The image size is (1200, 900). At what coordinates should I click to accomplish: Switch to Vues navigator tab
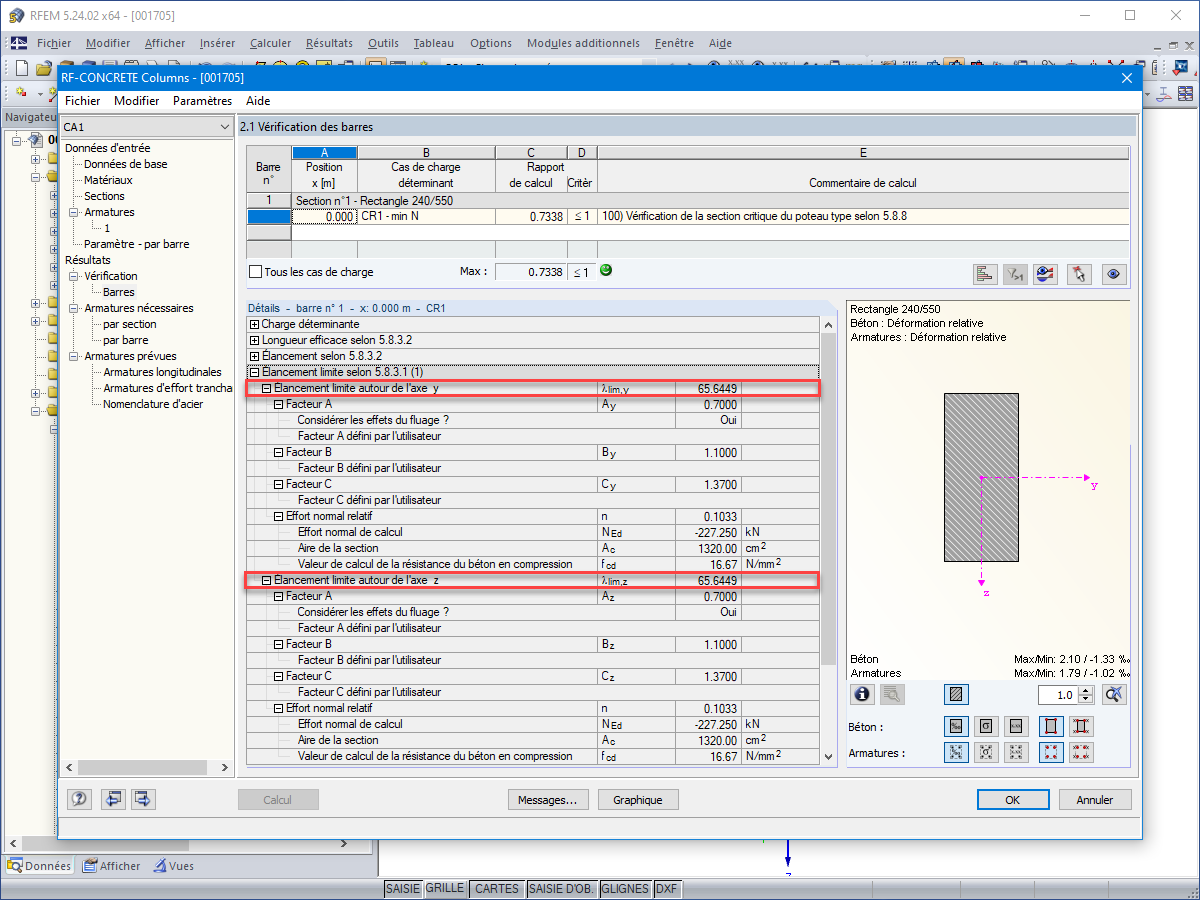point(173,866)
